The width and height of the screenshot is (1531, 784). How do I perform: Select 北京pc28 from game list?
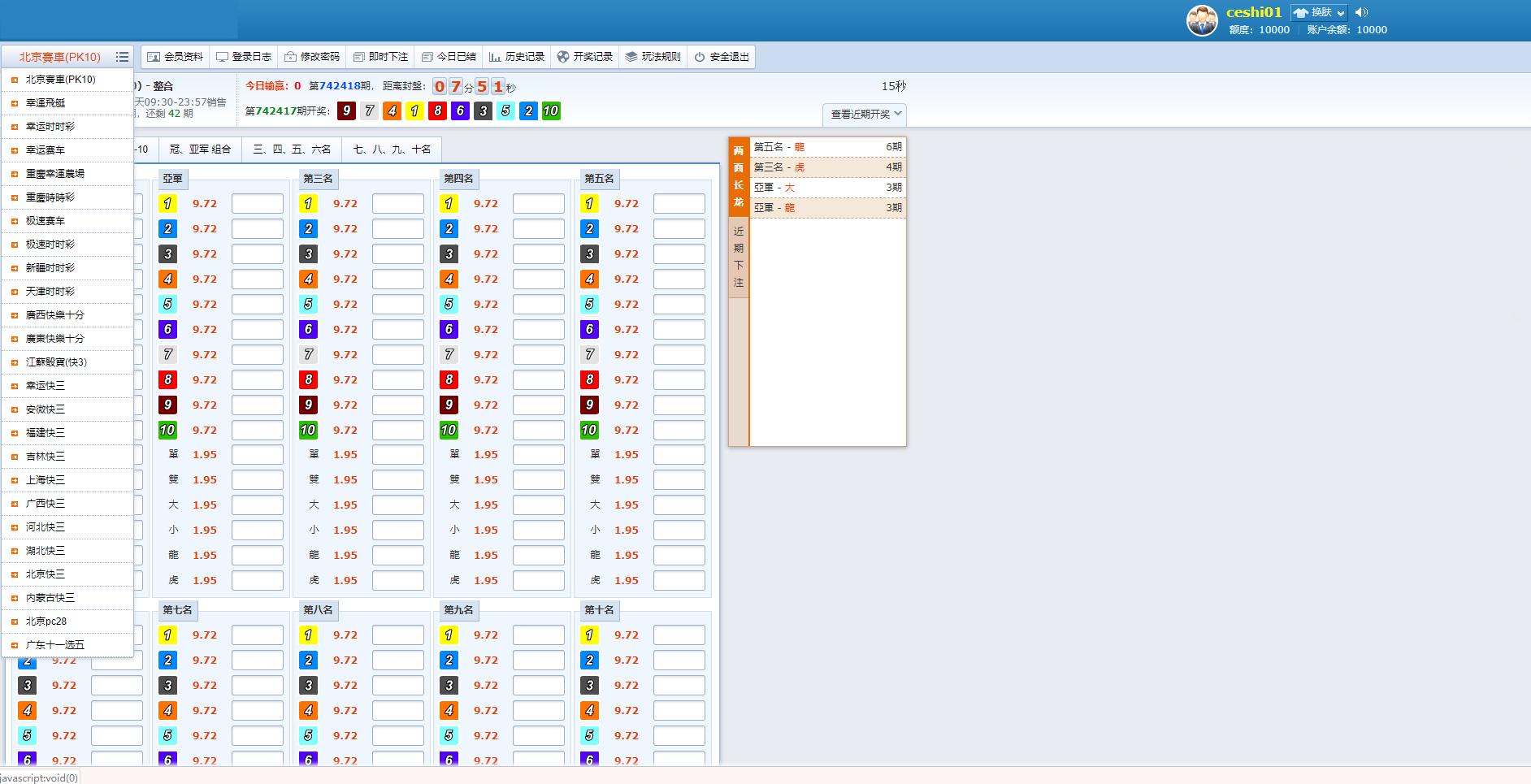(x=46, y=622)
